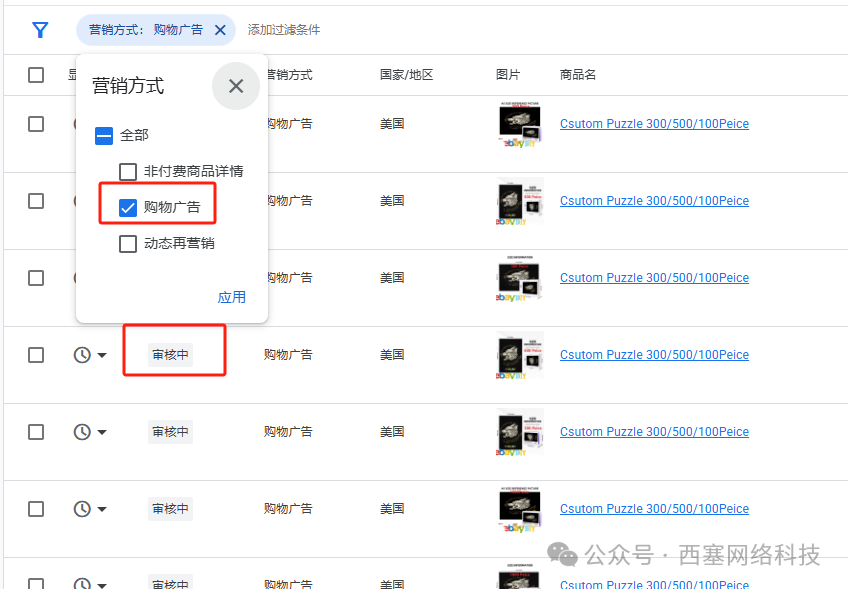The height and width of the screenshot is (589, 848).
Task: Click the filter funnel icon
Action: click(x=40, y=30)
